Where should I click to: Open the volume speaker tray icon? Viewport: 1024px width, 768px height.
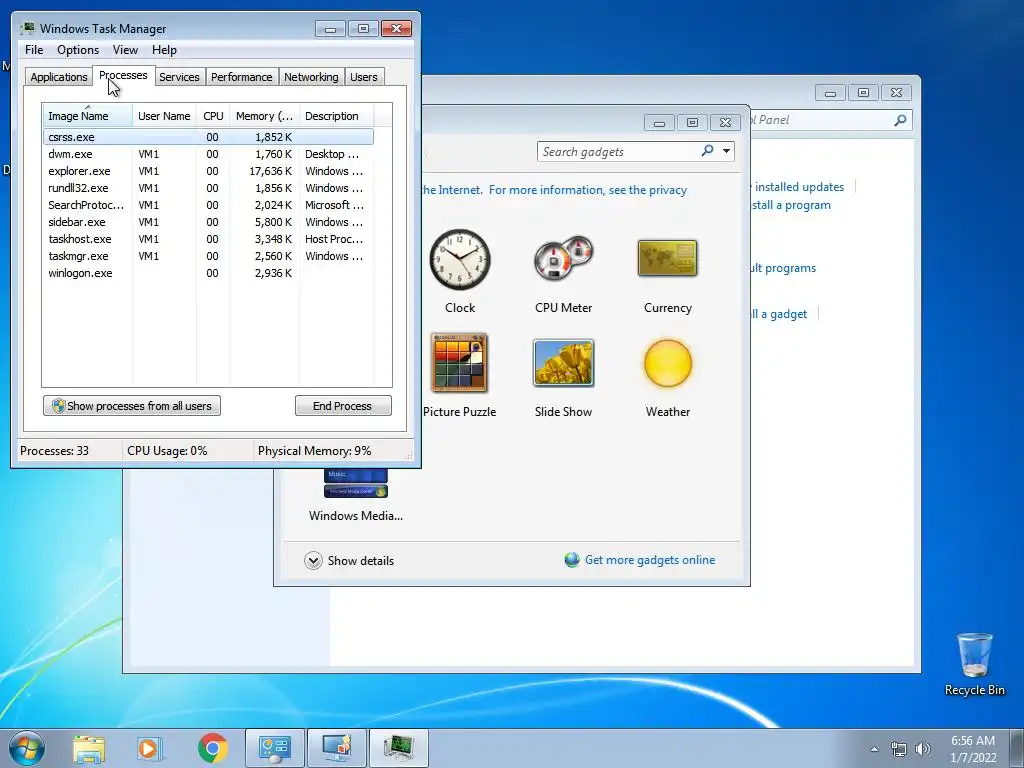(x=923, y=749)
